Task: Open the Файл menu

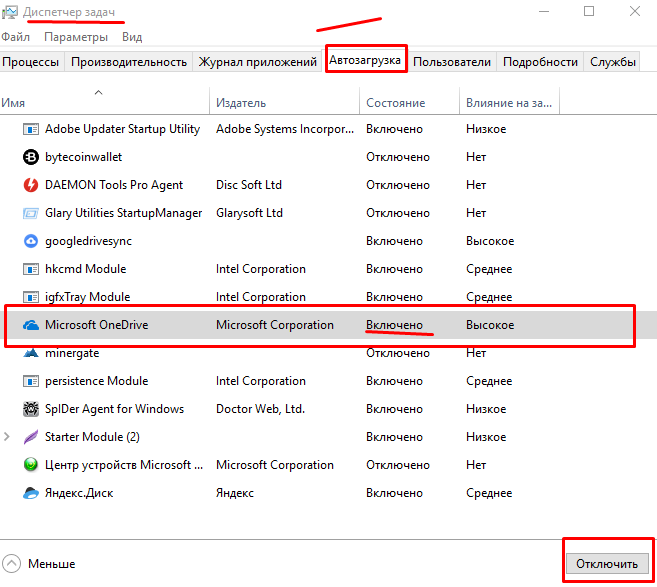Action: click(x=16, y=36)
